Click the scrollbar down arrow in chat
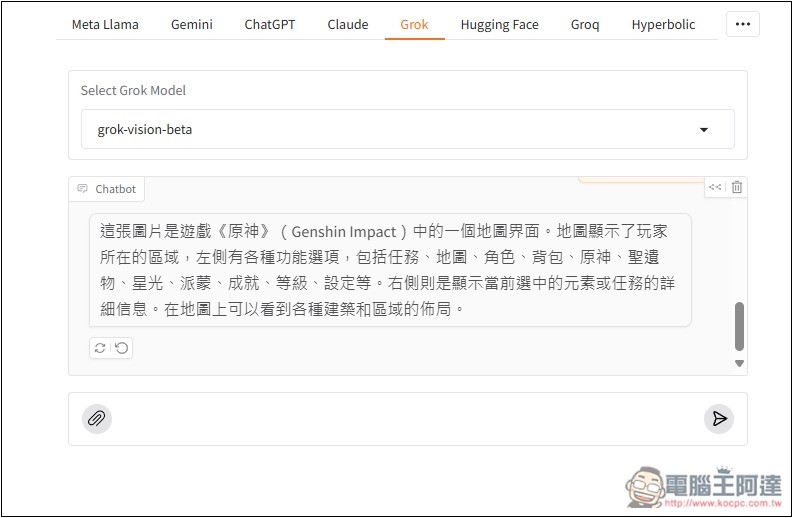The width and height of the screenshot is (793, 518). (x=739, y=364)
